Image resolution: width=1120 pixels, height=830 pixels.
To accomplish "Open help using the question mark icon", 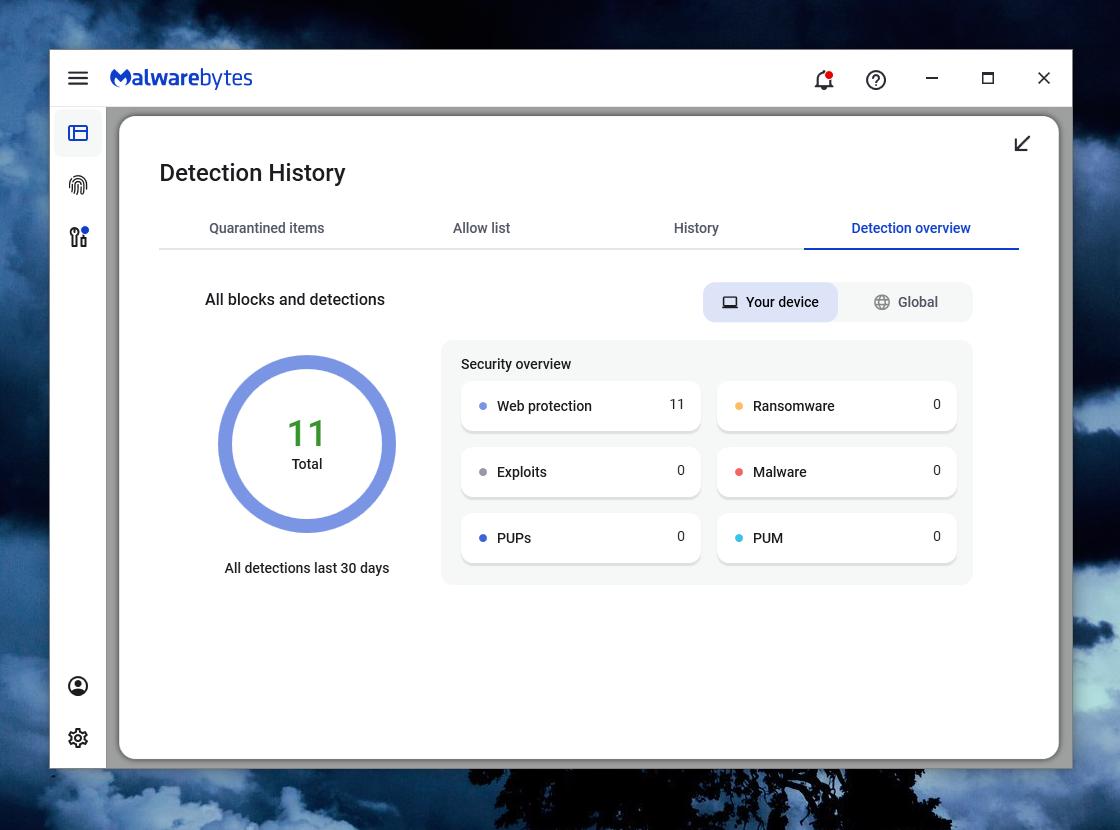I will click(876, 80).
